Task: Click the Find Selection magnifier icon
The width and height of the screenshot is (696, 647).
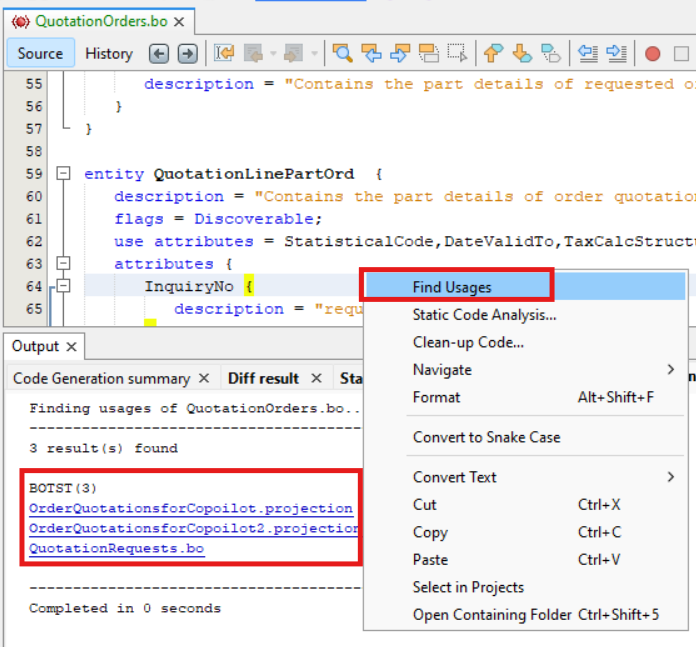Action: [x=342, y=53]
